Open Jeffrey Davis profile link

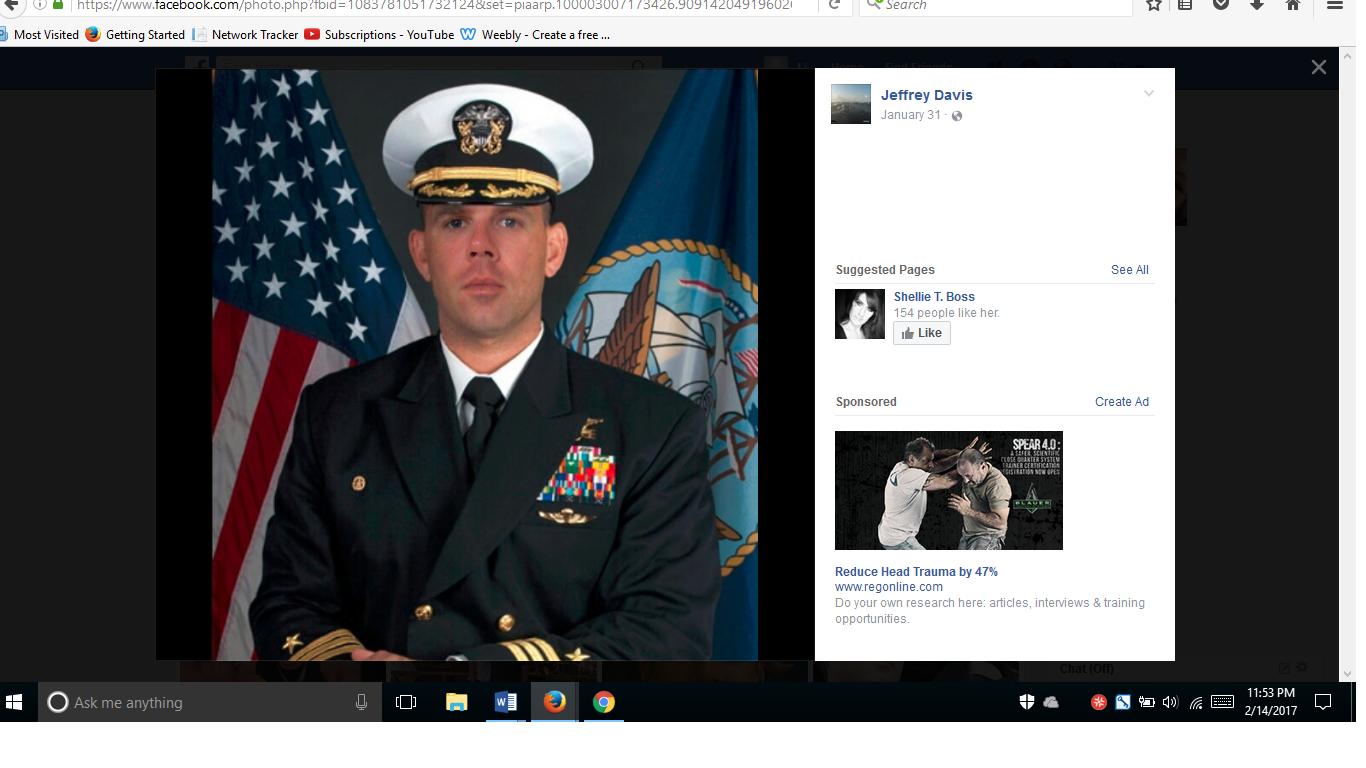(926, 95)
